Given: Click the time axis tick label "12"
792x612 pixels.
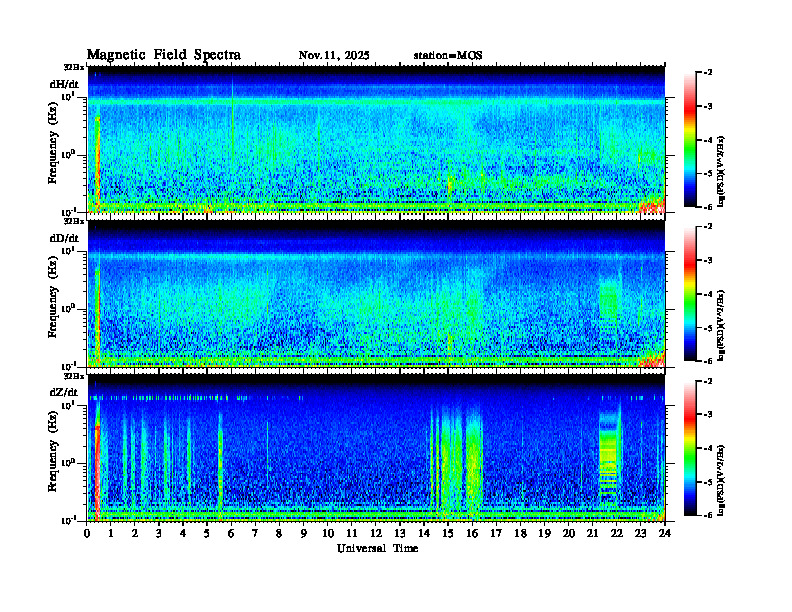Looking at the screenshot, I should pos(376,533).
